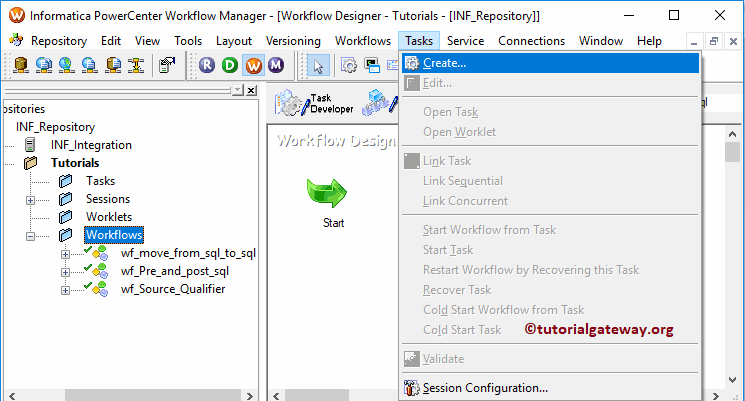Viewport: 745px width, 401px height.
Task: Expand the wf_move_from_sql_to_sql node
Action: [66, 254]
